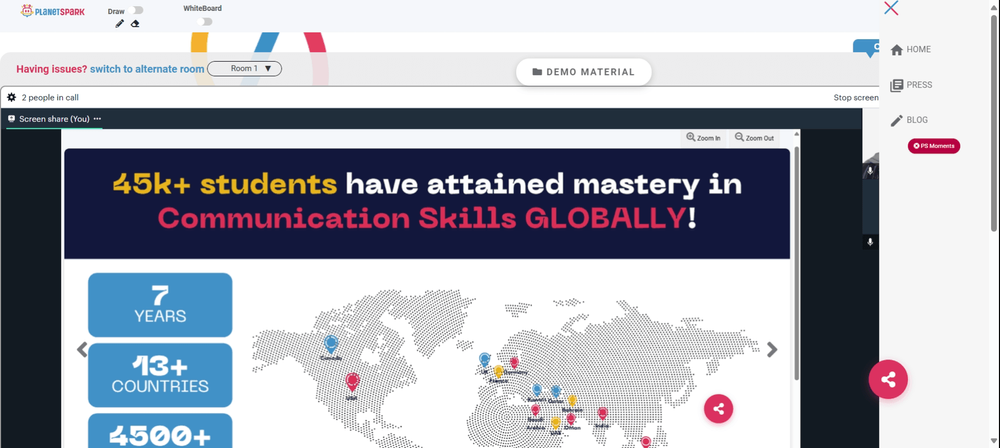This screenshot has width=1000, height=448.
Task: Toggle the Draw switch on
Action: pyautogui.click(x=135, y=10)
